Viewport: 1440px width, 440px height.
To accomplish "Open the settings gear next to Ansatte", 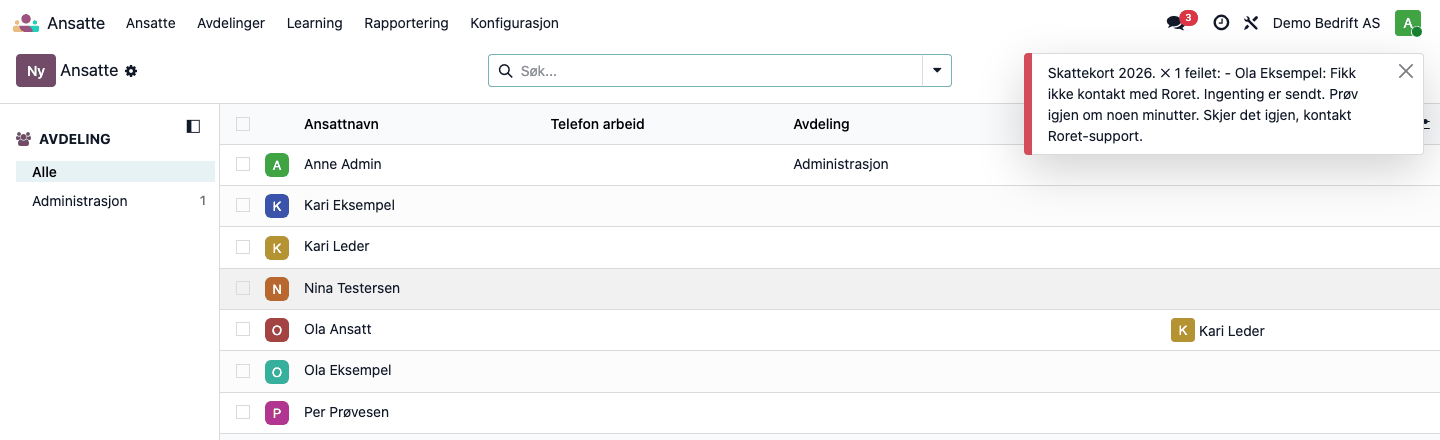I will [131, 71].
